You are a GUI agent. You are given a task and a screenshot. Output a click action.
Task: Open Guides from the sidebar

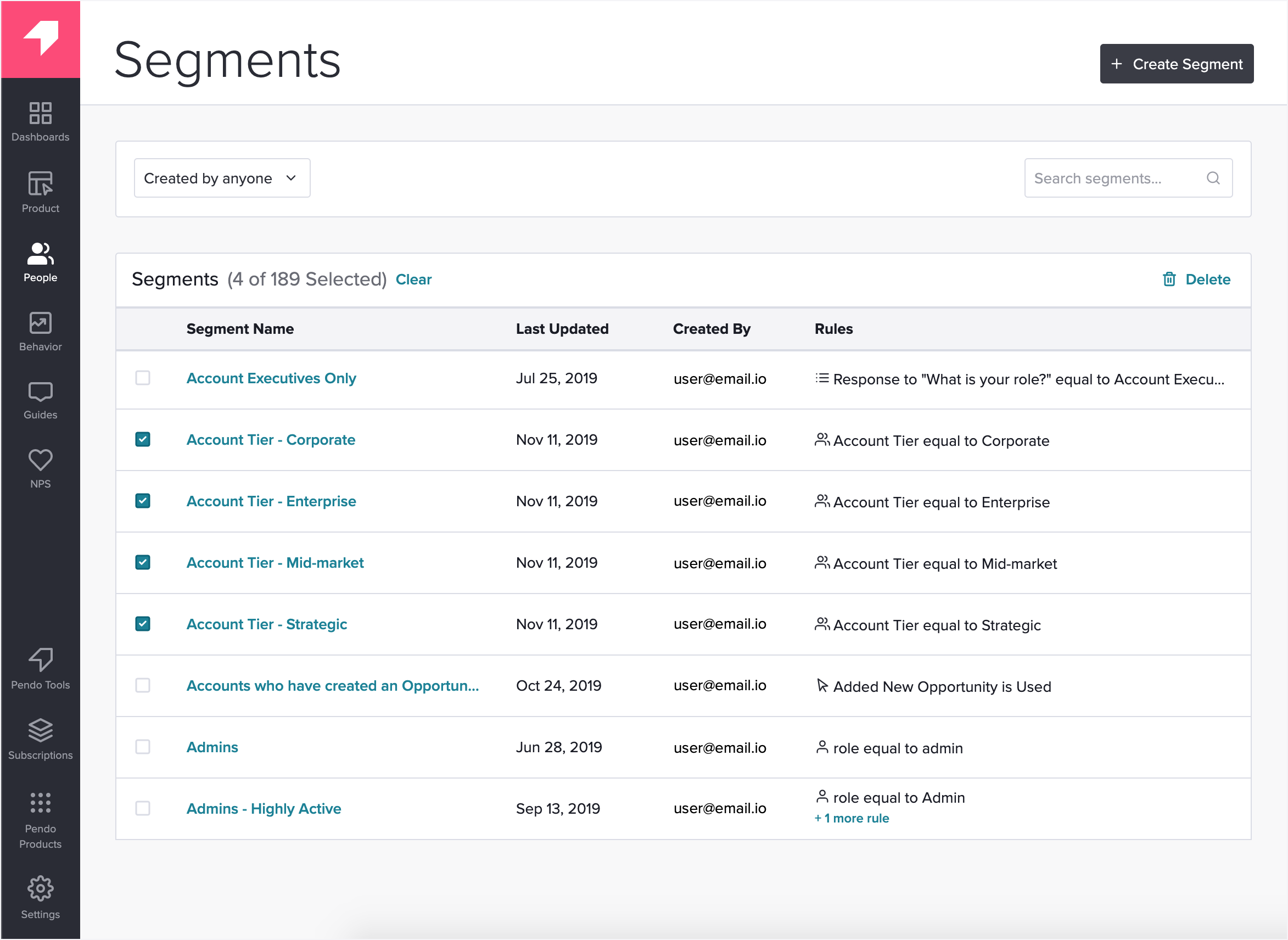point(41,401)
